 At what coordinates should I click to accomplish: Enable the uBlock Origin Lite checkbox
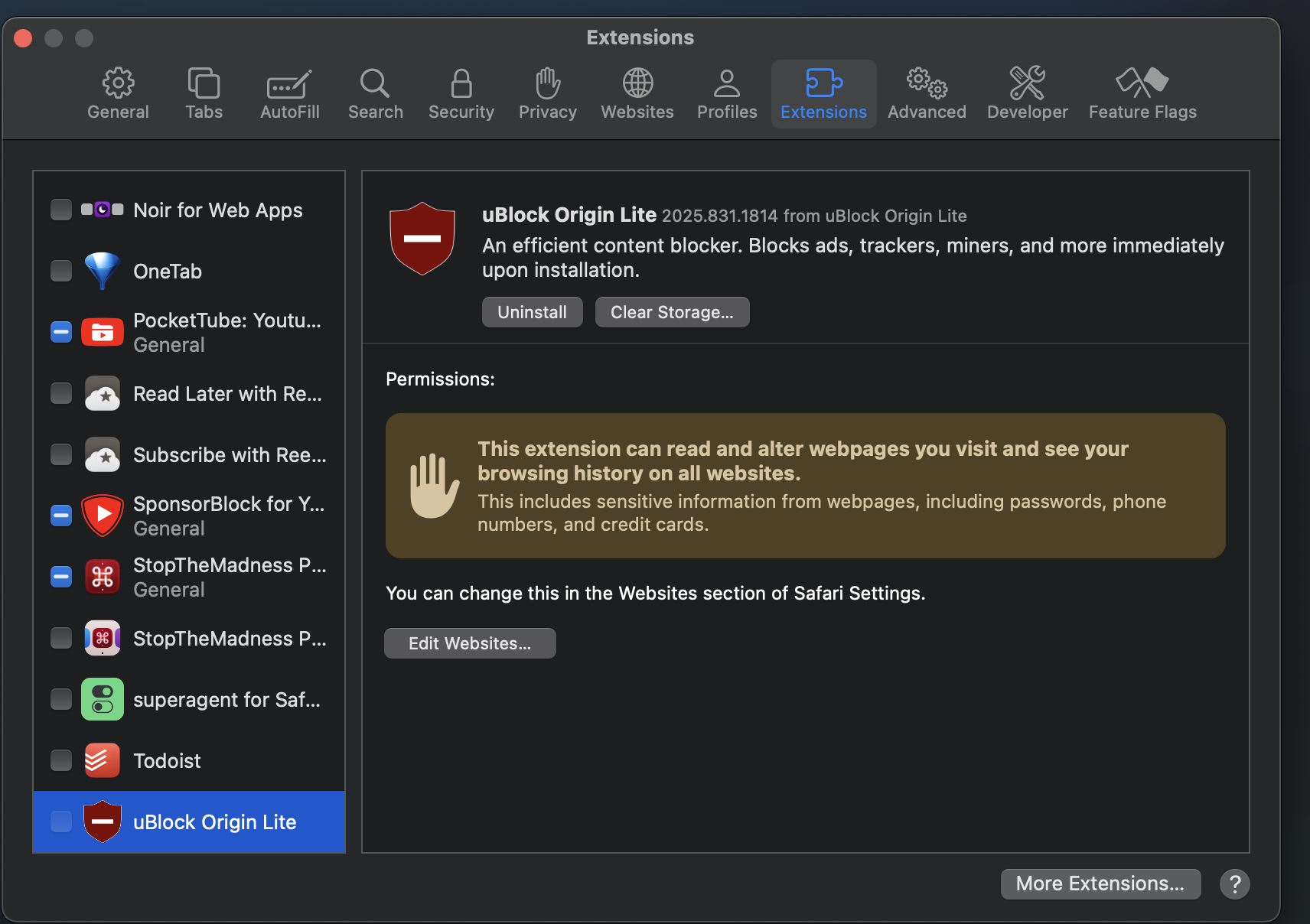pyautogui.click(x=61, y=822)
